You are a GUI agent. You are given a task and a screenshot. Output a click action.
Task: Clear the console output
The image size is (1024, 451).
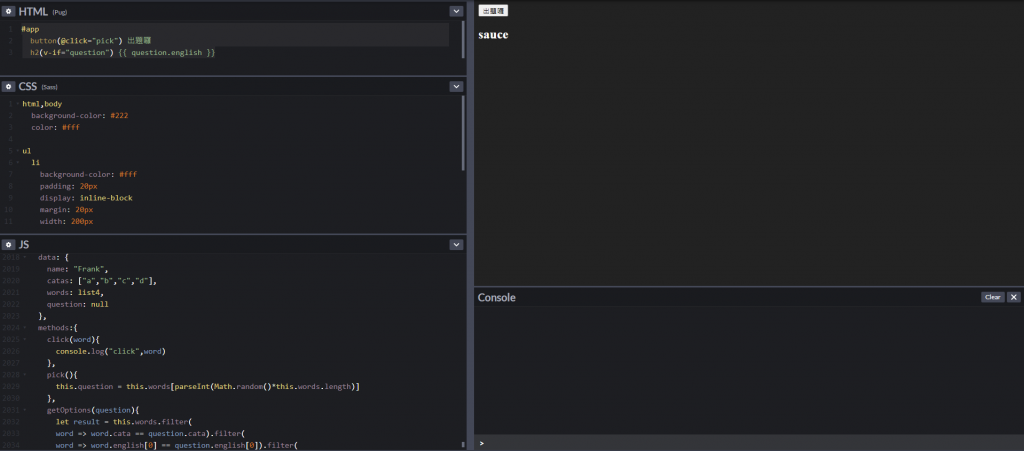click(993, 297)
